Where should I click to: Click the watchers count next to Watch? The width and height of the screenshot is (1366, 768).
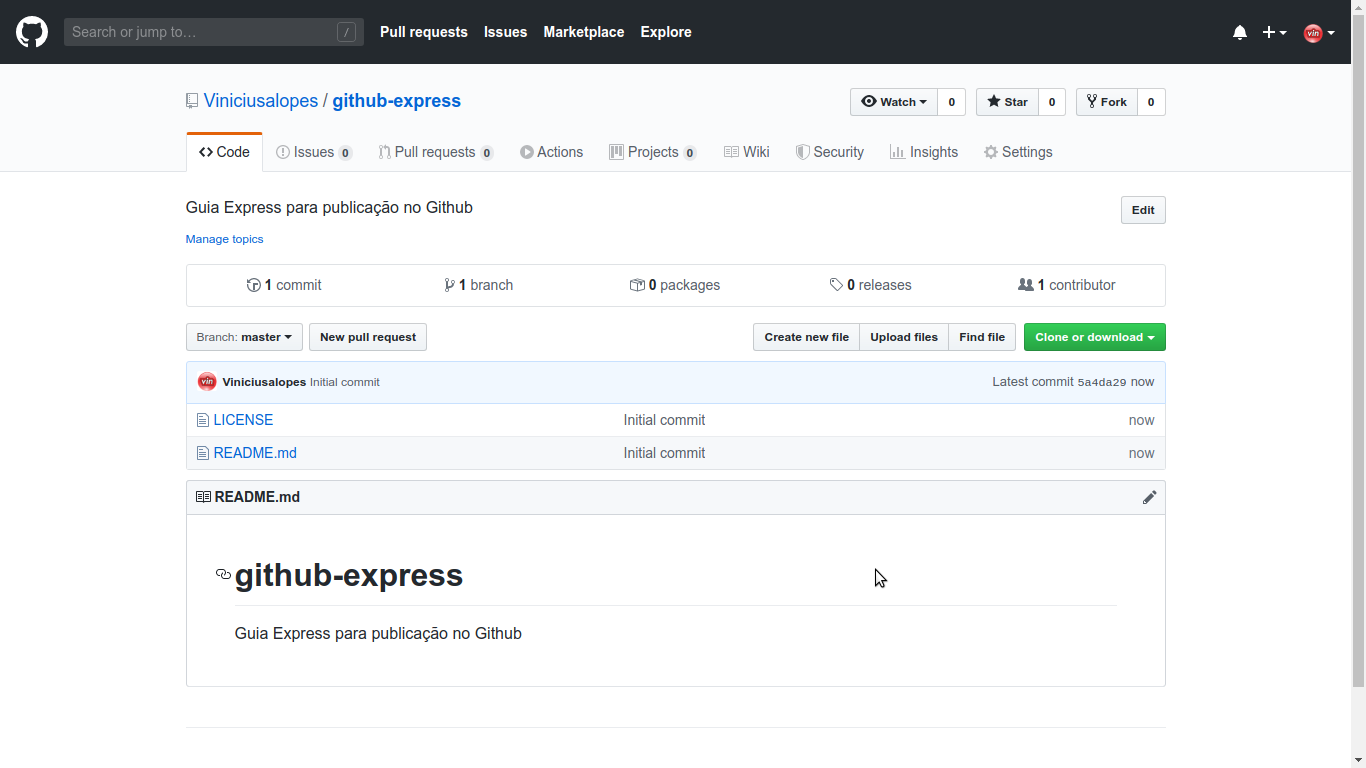click(951, 102)
